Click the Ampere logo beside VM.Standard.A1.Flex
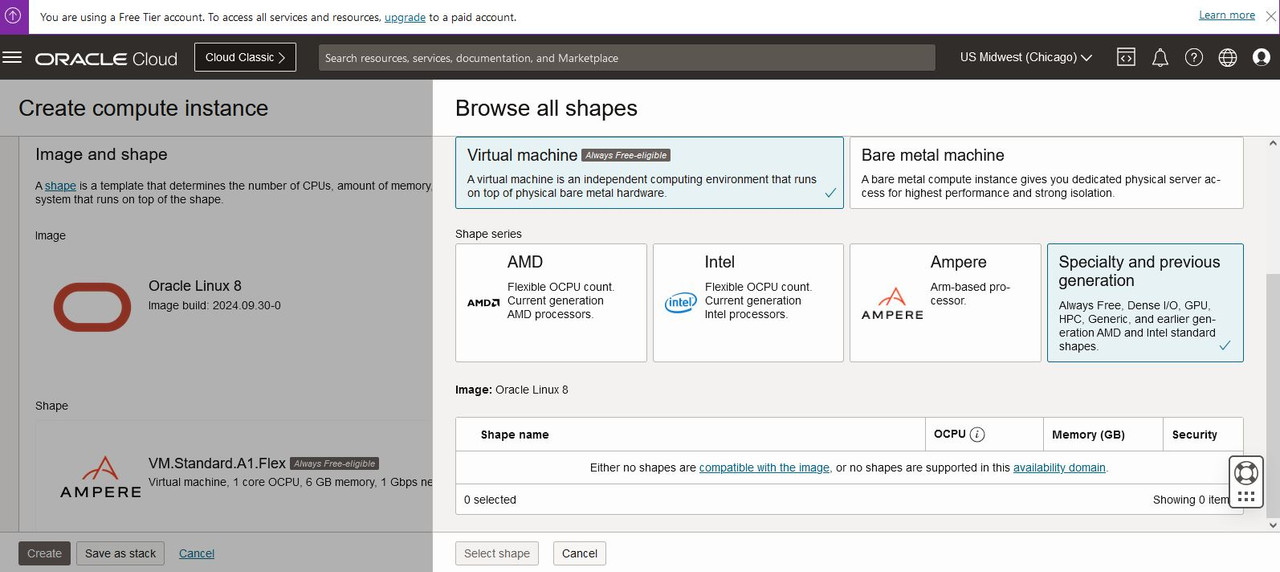This screenshot has height=572, width=1280. (x=100, y=477)
